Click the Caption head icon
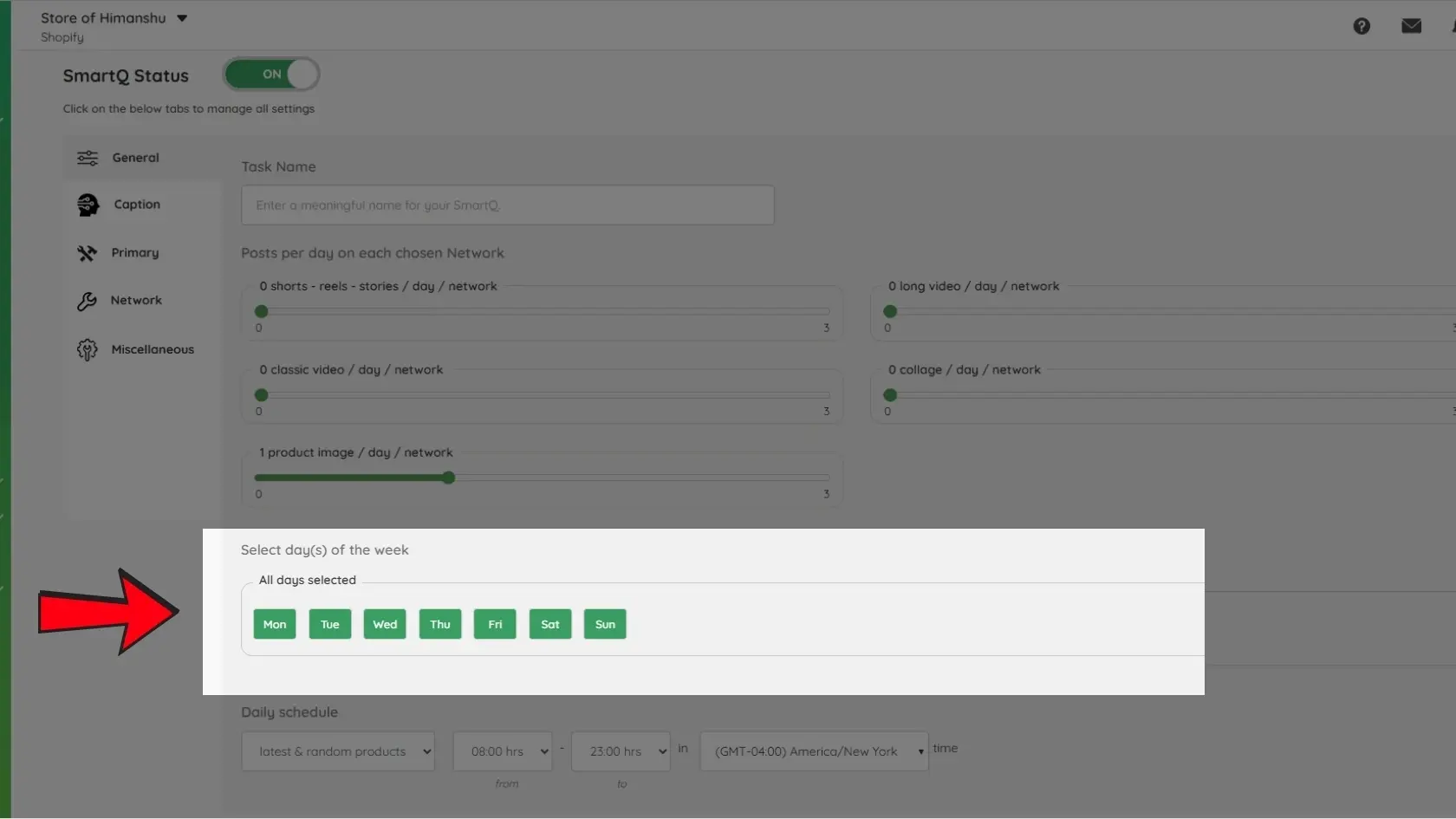The height and width of the screenshot is (819, 1456). 88,205
